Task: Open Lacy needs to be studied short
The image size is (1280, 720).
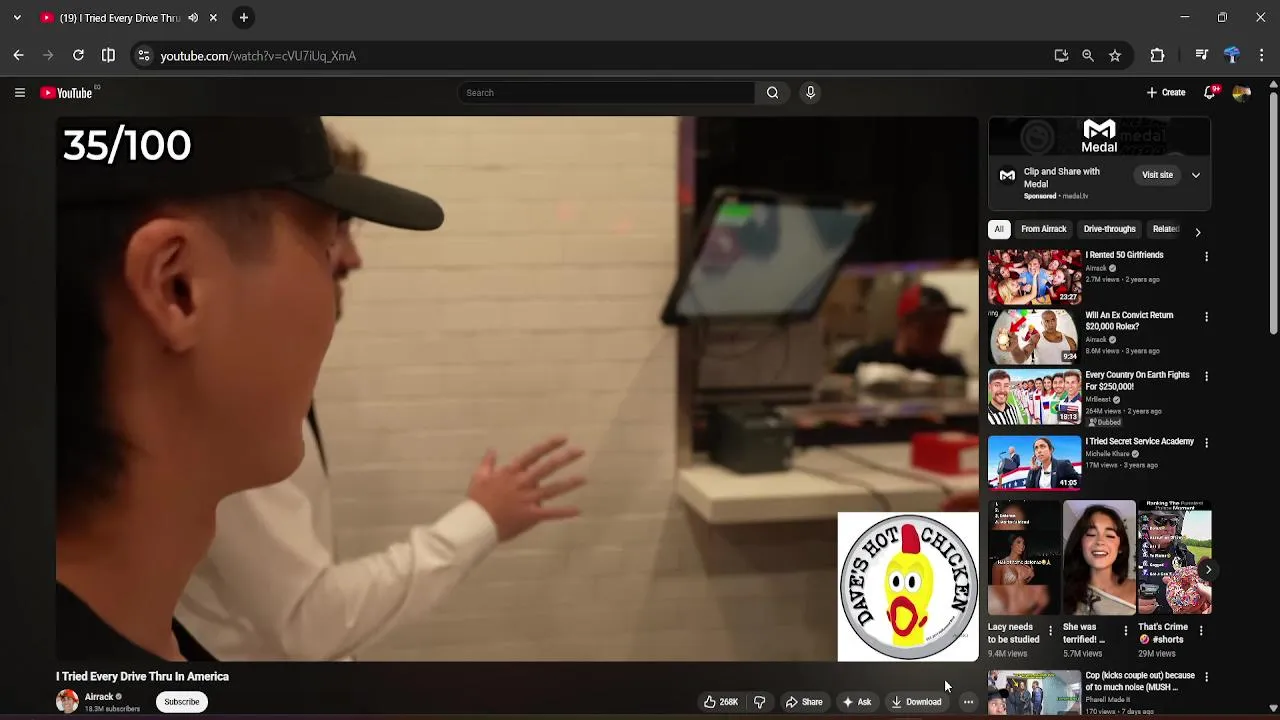Action: click(1023, 558)
